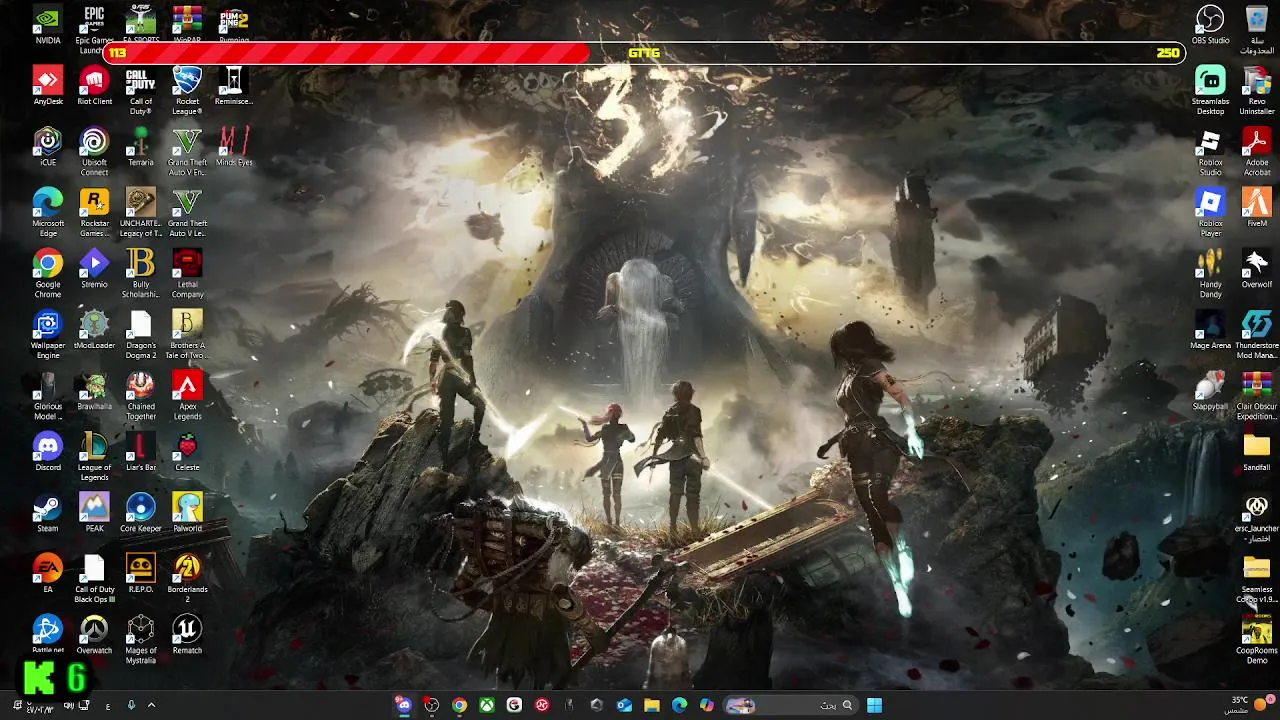1280x720 pixels.
Task: Select the Discord desktop icon
Action: pos(47,452)
